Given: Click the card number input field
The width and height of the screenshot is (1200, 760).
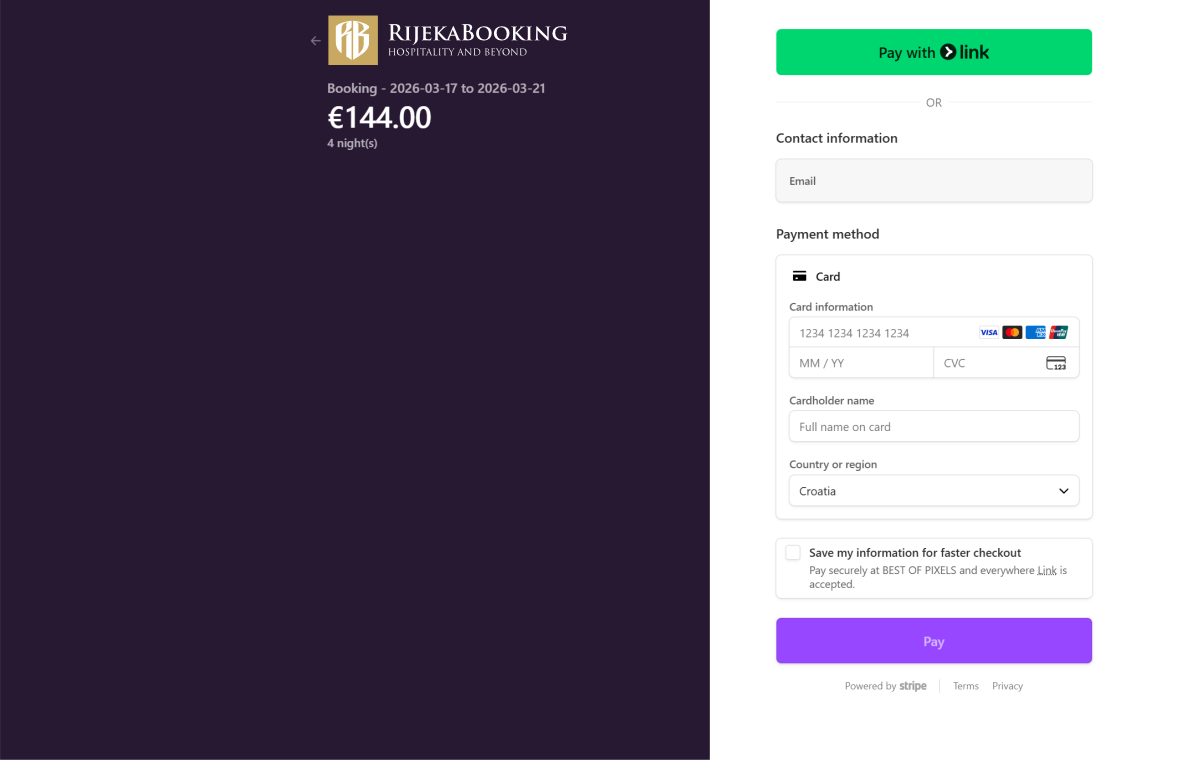Looking at the screenshot, I should click(880, 333).
